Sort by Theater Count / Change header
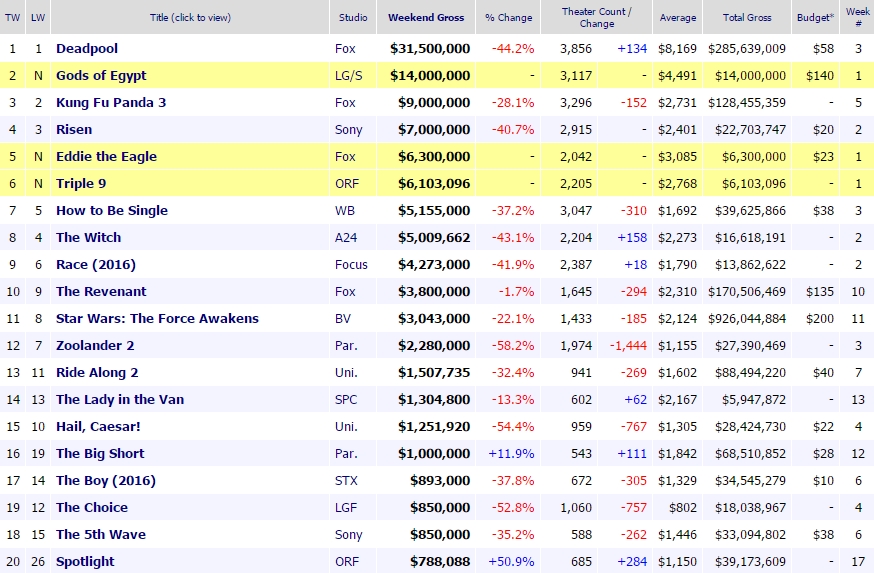874x573 pixels. tap(596, 17)
